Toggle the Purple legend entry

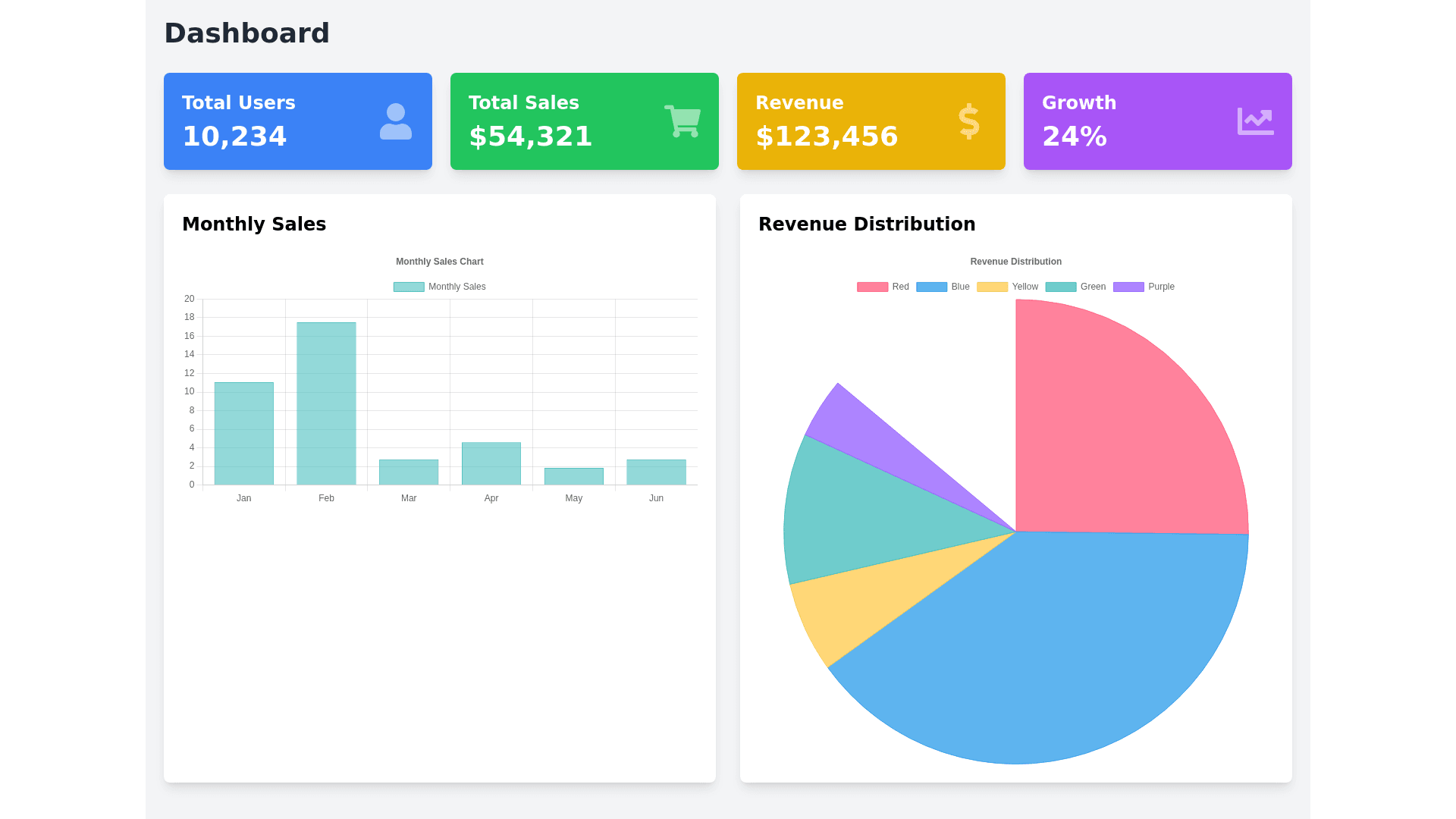coord(1144,287)
